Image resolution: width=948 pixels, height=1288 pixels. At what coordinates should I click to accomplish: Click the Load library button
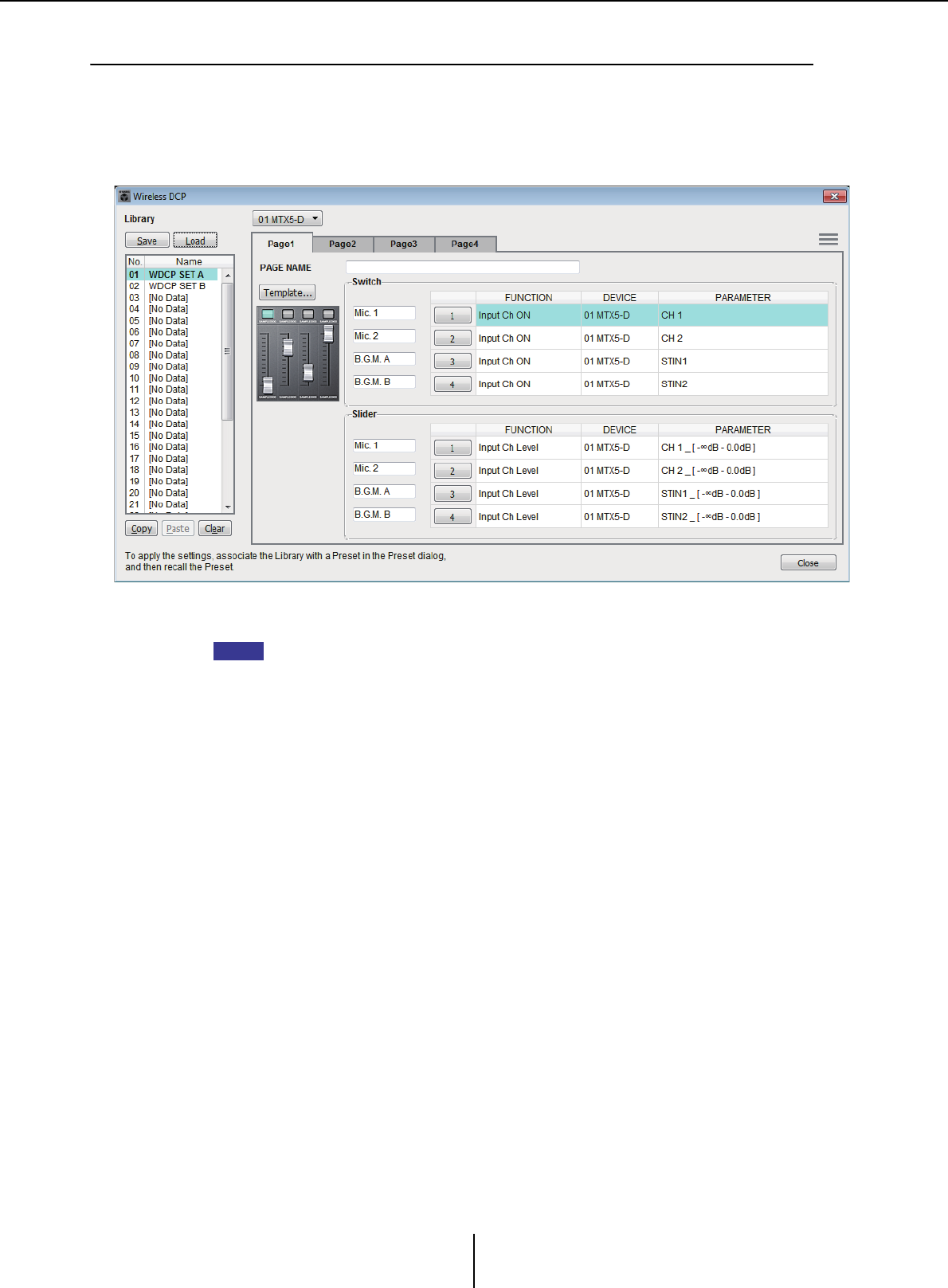[195, 241]
